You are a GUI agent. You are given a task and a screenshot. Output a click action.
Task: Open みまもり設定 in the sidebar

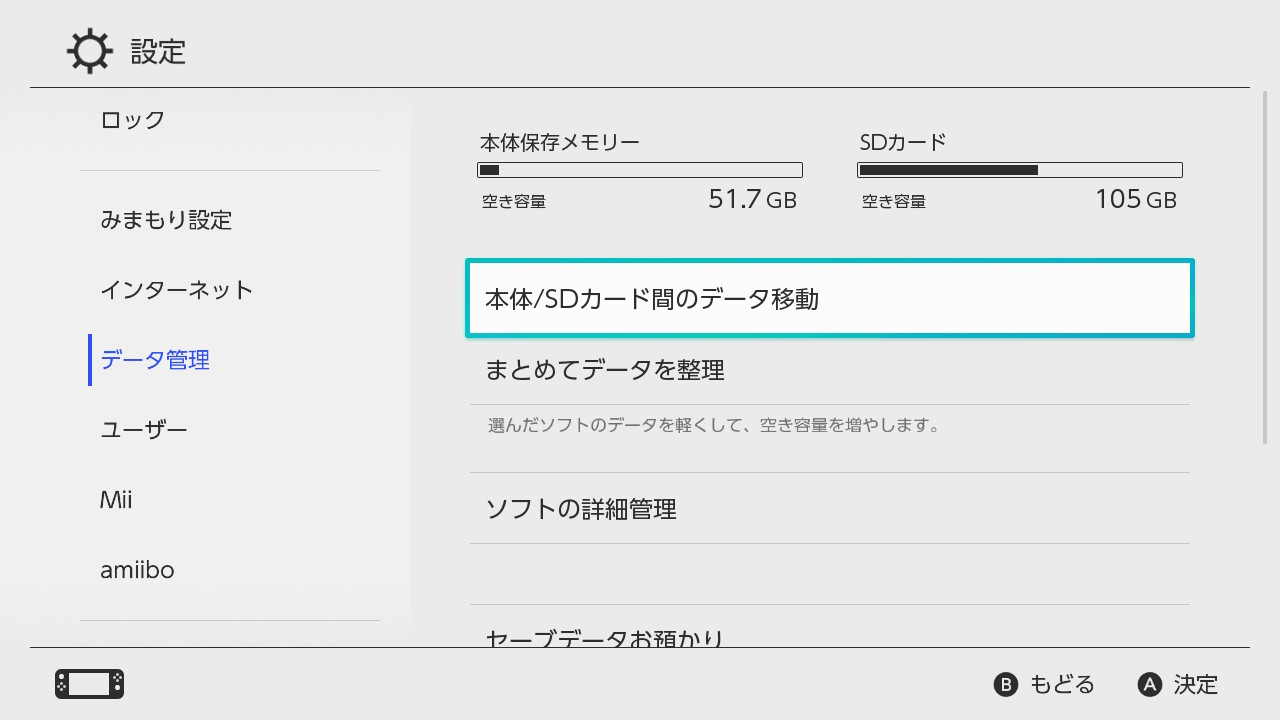pyautogui.click(x=166, y=220)
